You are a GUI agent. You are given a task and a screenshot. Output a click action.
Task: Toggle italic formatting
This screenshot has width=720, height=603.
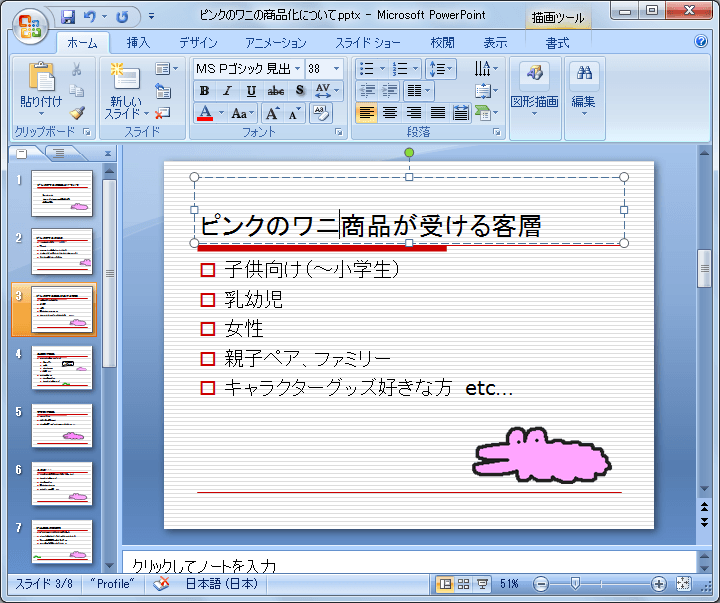228,91
